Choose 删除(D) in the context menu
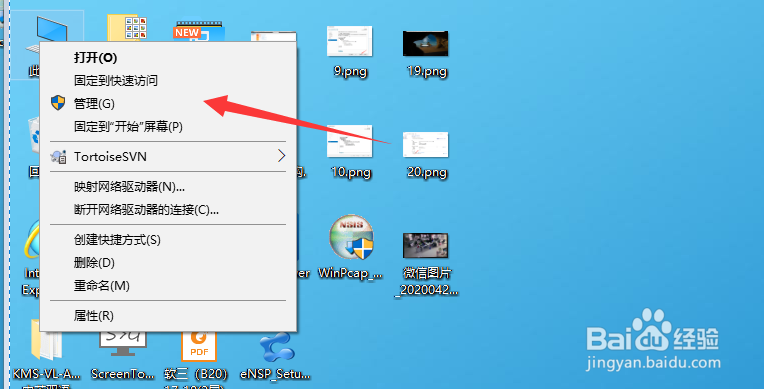764x389 pixels. (168, 263)
